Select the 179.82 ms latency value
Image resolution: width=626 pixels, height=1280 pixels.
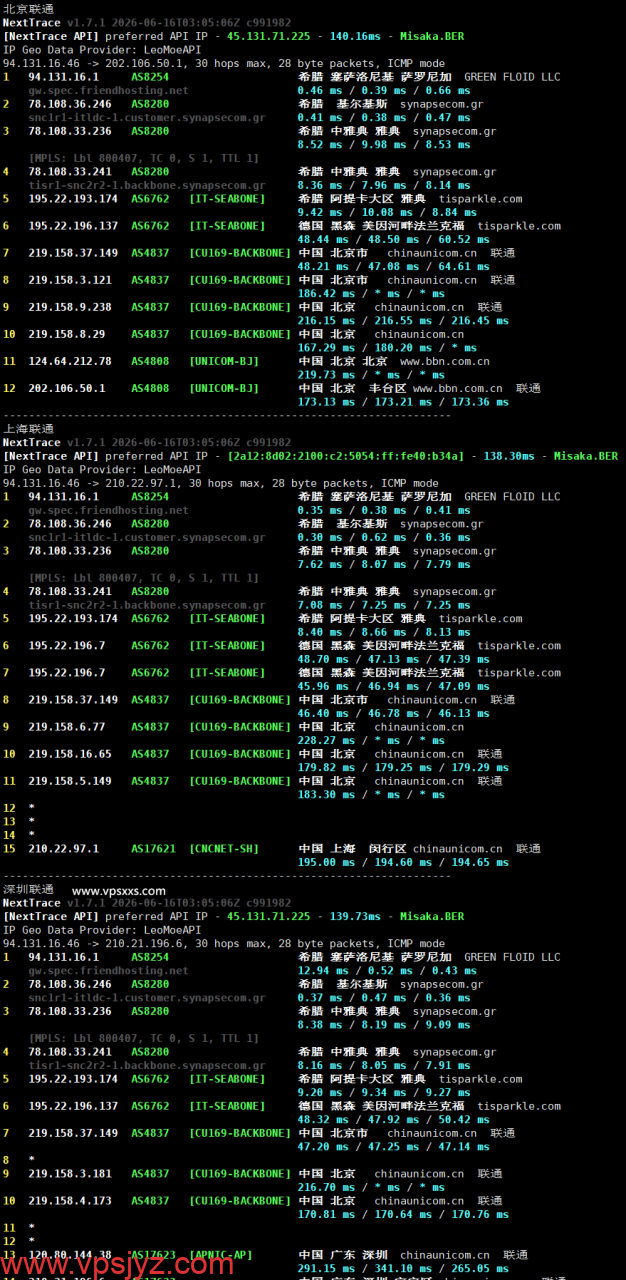(x=326, y=768)
